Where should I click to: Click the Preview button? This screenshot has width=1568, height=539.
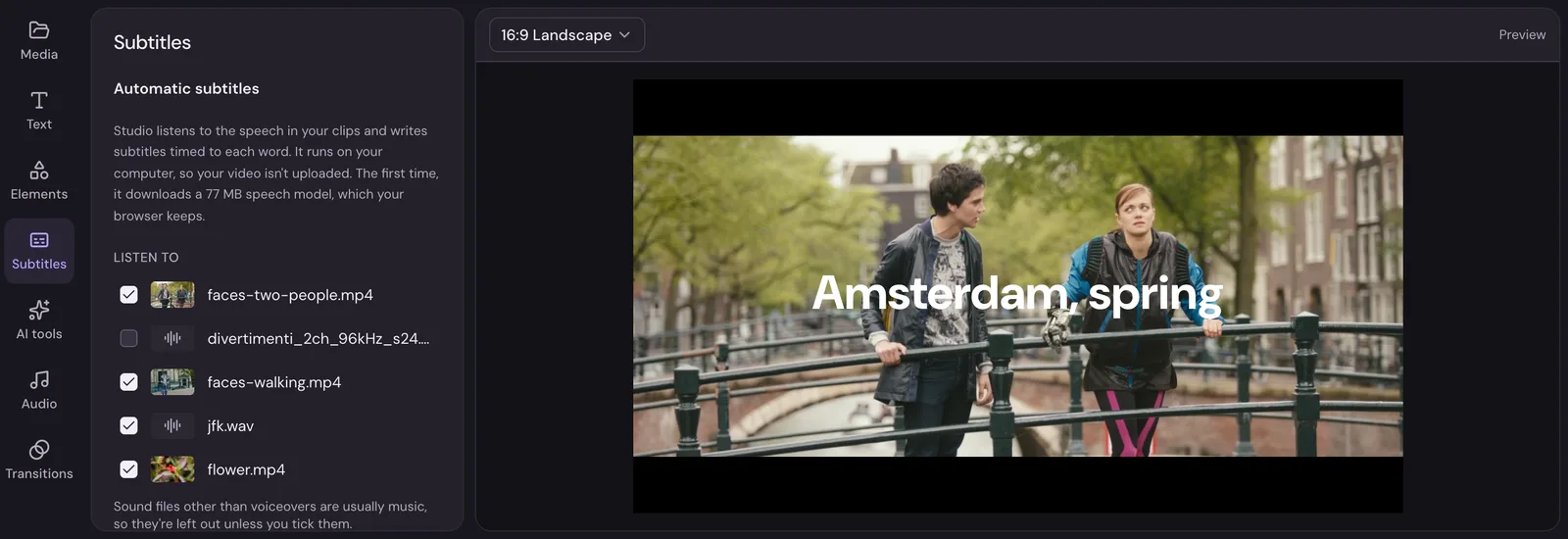pos(1522,34)
